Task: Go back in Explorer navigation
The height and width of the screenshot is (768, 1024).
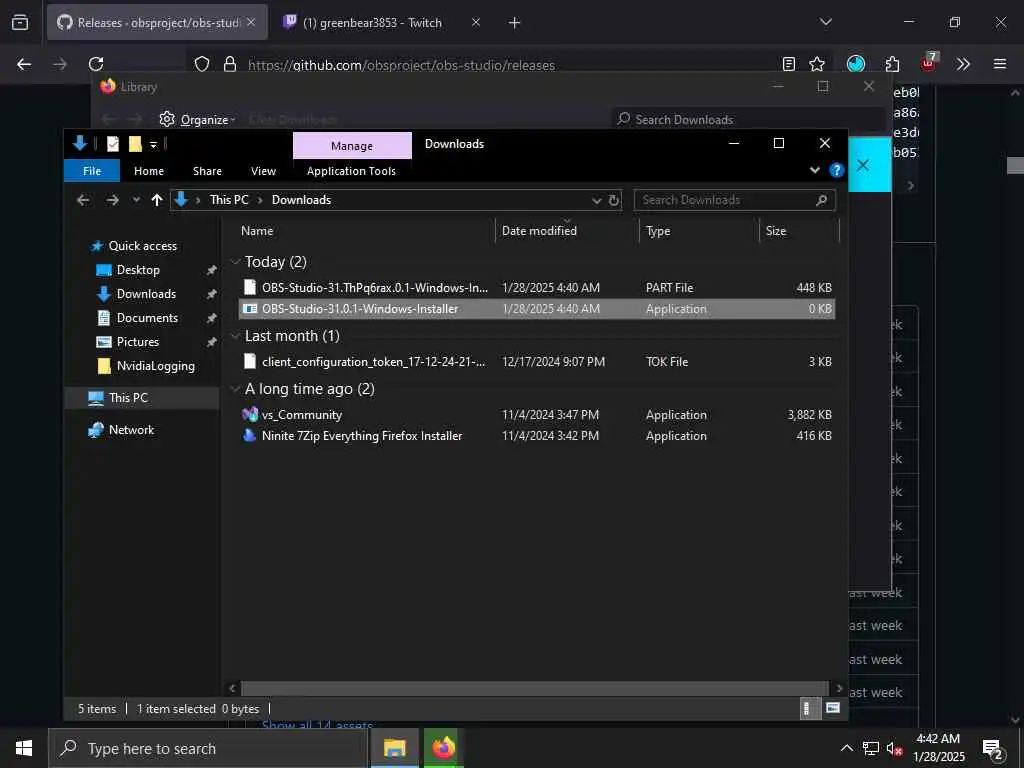Action: (83, 200)
